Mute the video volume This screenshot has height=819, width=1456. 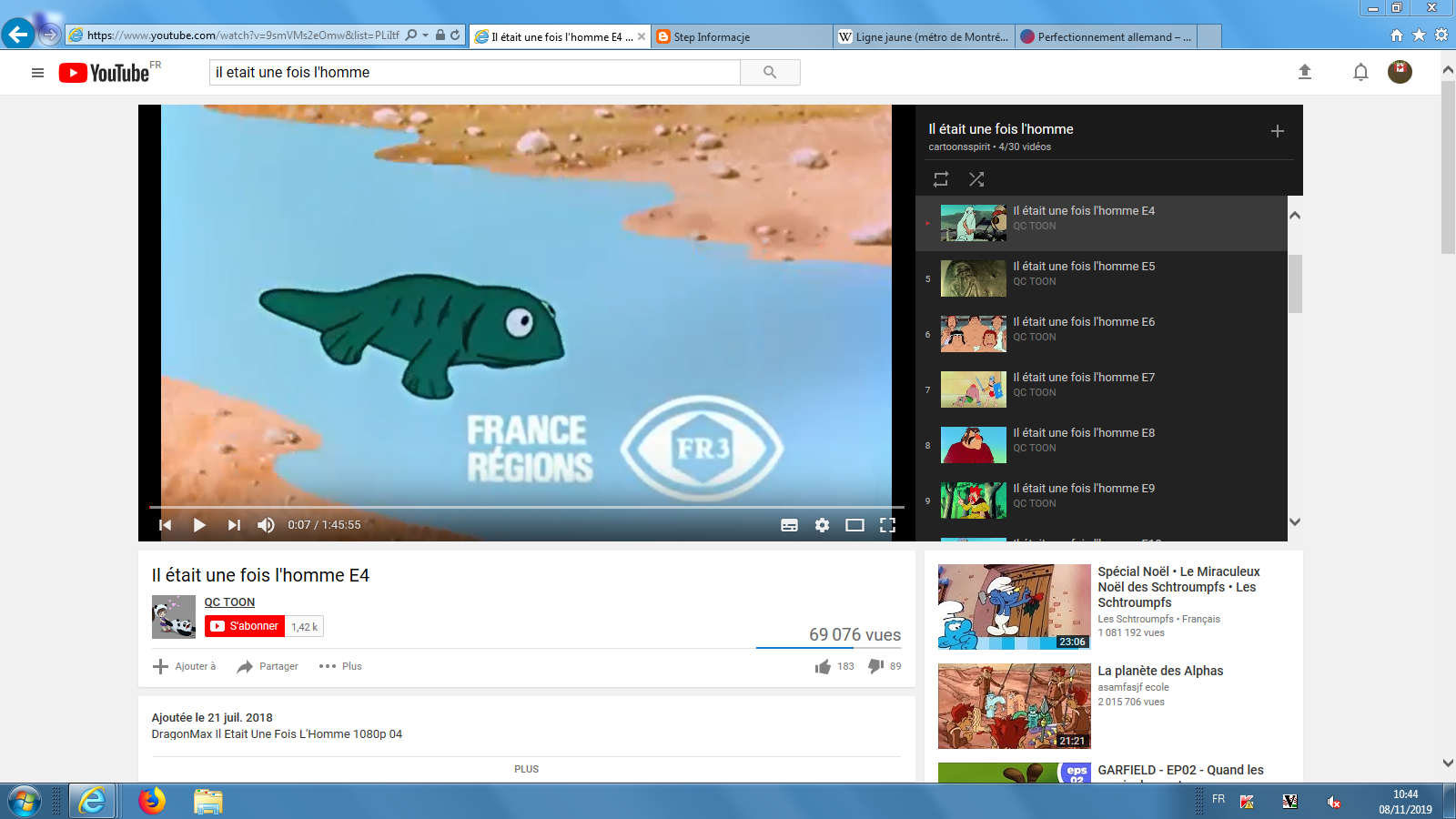click(x=266, y=525)
